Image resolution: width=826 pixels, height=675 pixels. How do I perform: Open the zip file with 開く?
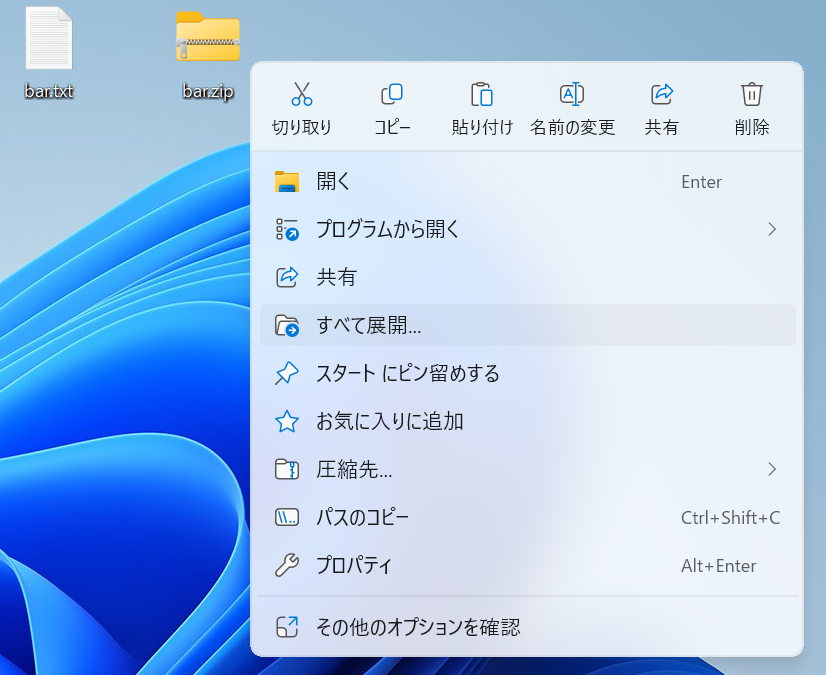tap(334, 181)
